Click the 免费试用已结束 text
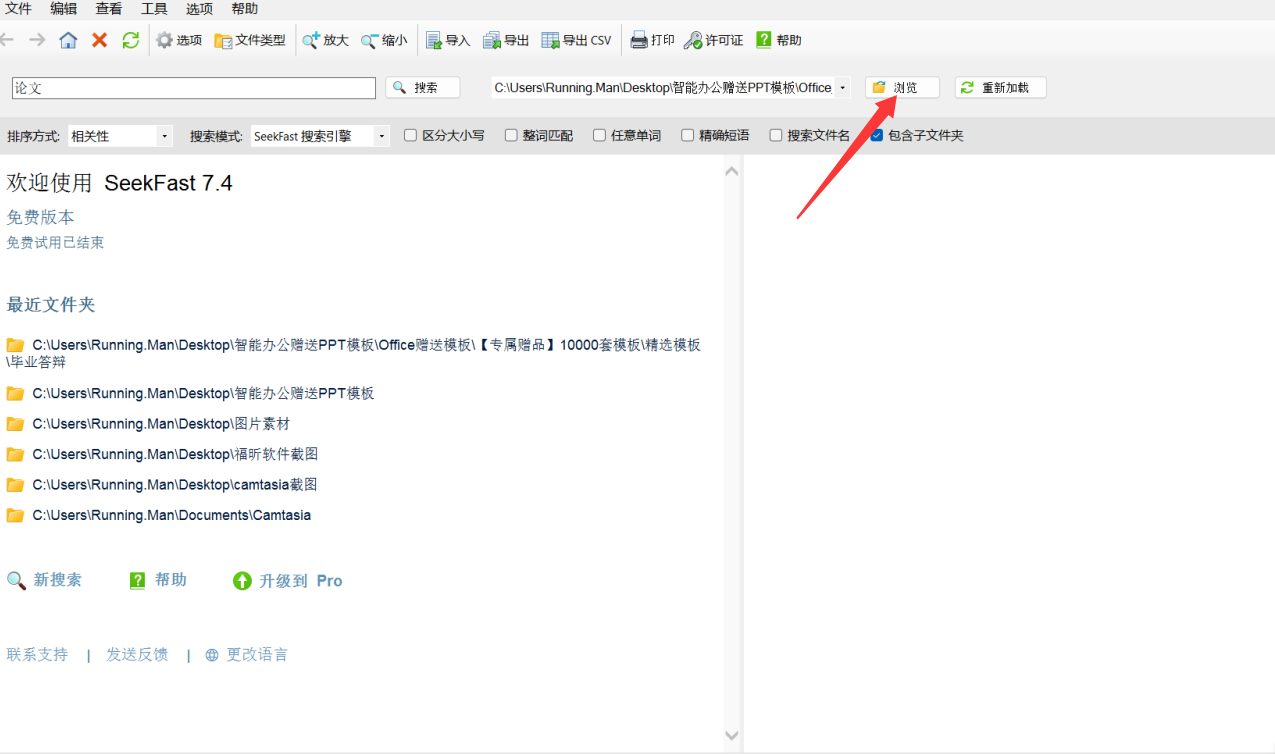Screen dimensions: 1275x754 55,243
